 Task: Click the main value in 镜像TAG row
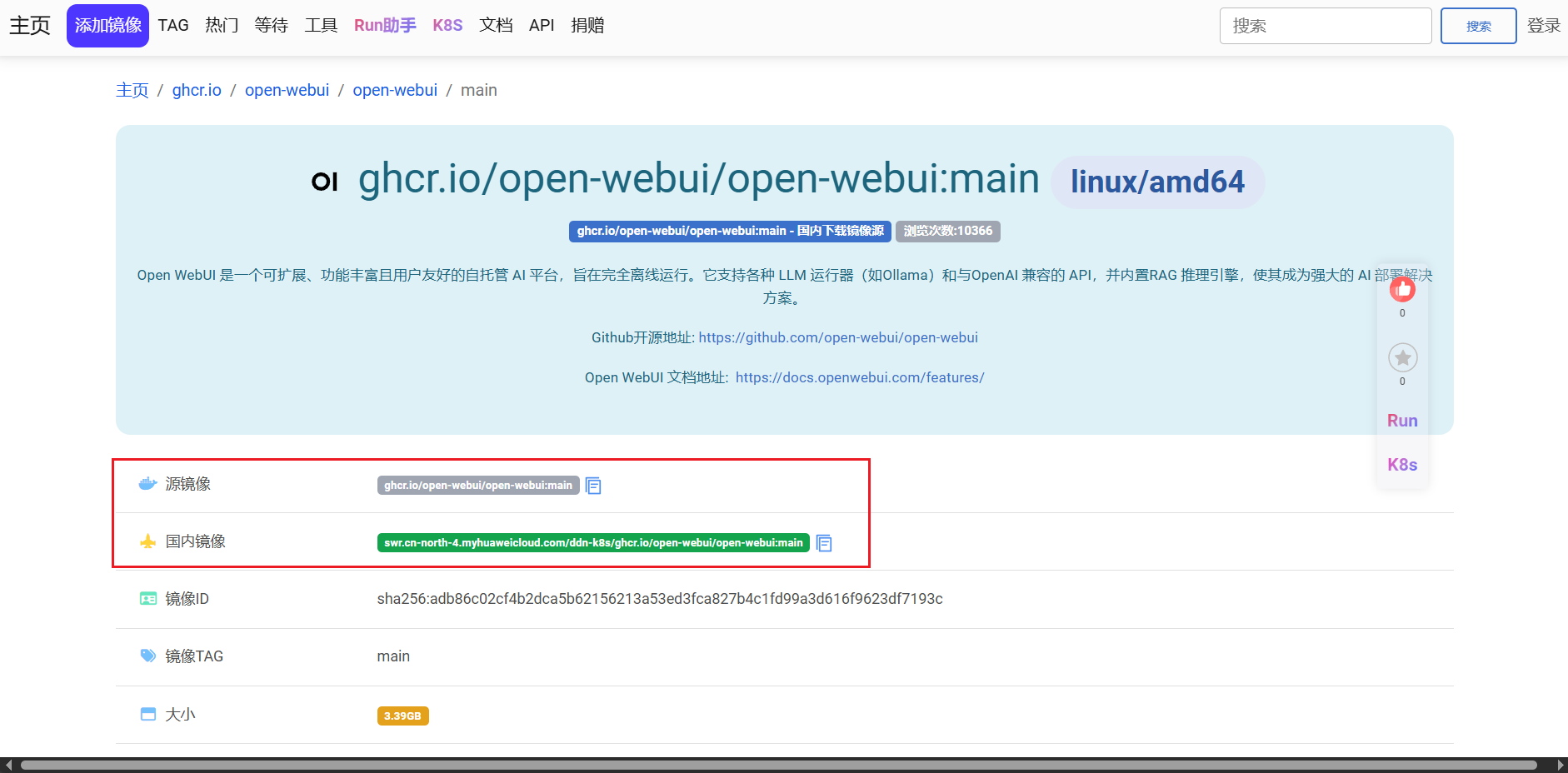pos(393,656)
